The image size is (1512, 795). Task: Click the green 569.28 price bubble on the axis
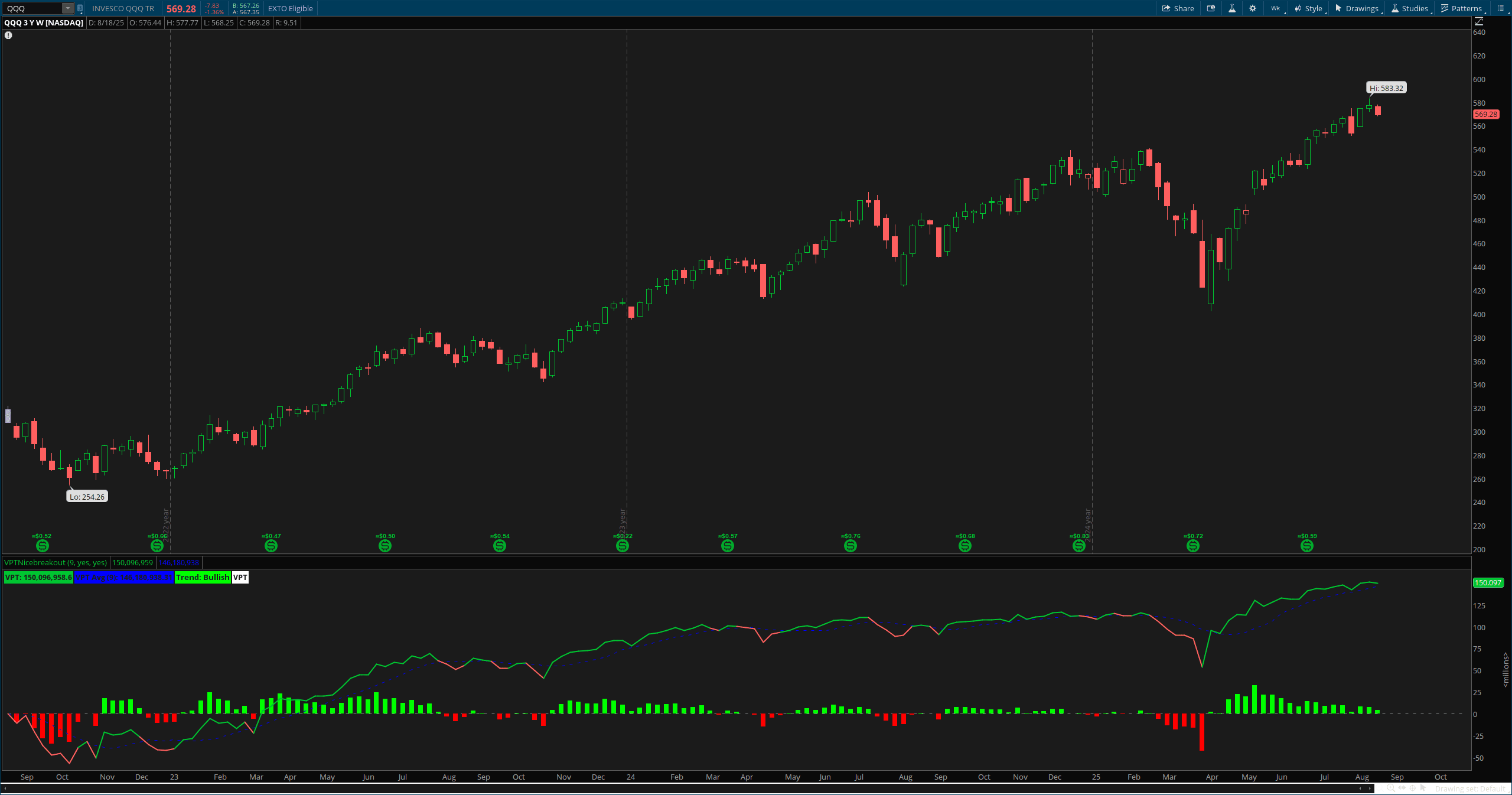pyautogui.click(x=1487, y=114)
